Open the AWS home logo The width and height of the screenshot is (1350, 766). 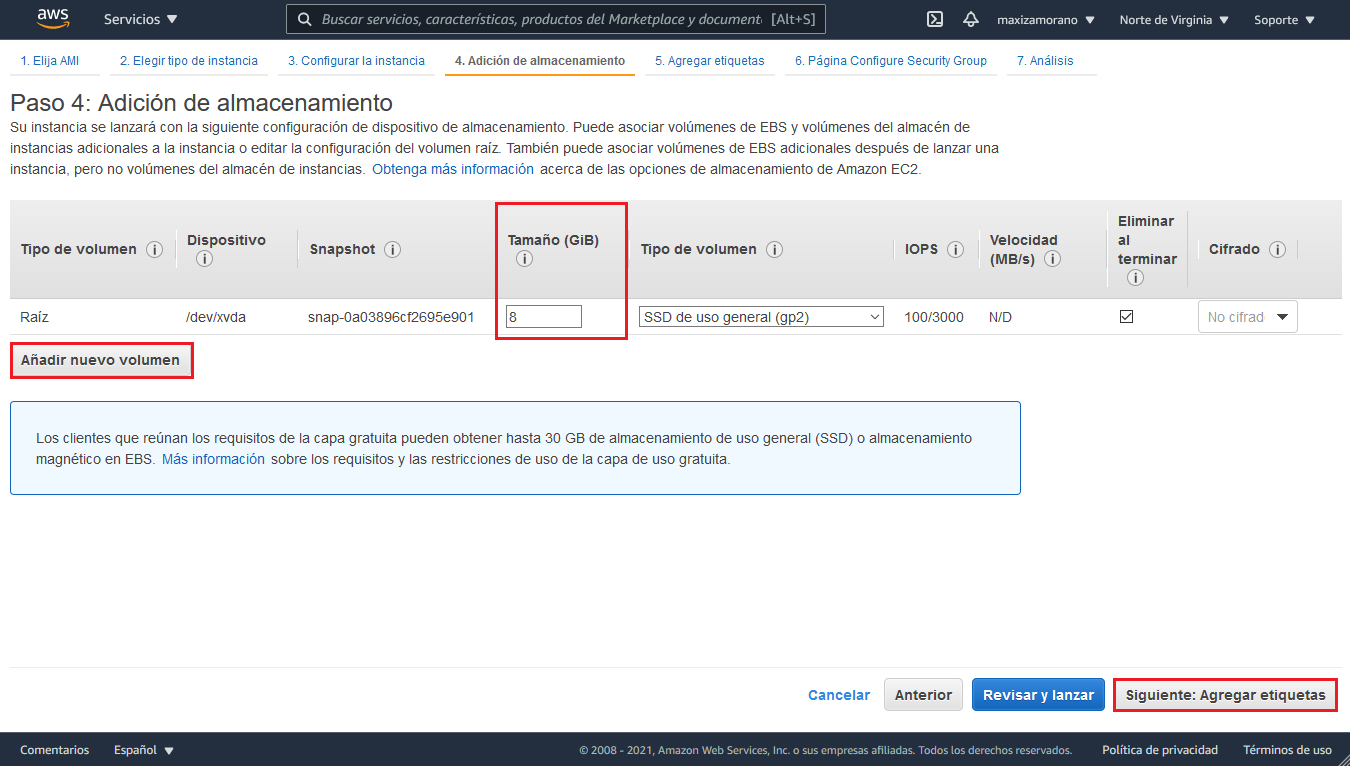tap(52, 18)
